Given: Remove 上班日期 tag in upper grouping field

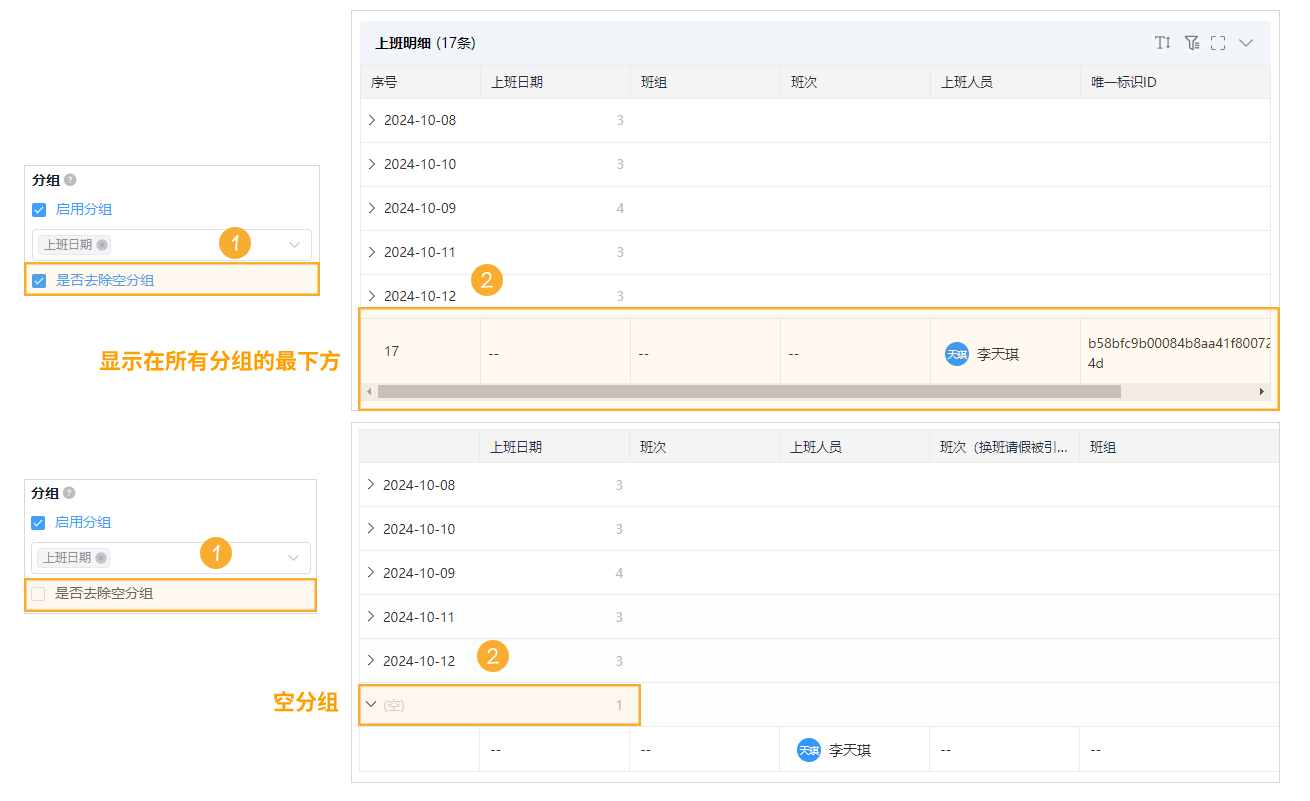Looking at the screenshot, I should click(102, 245).
